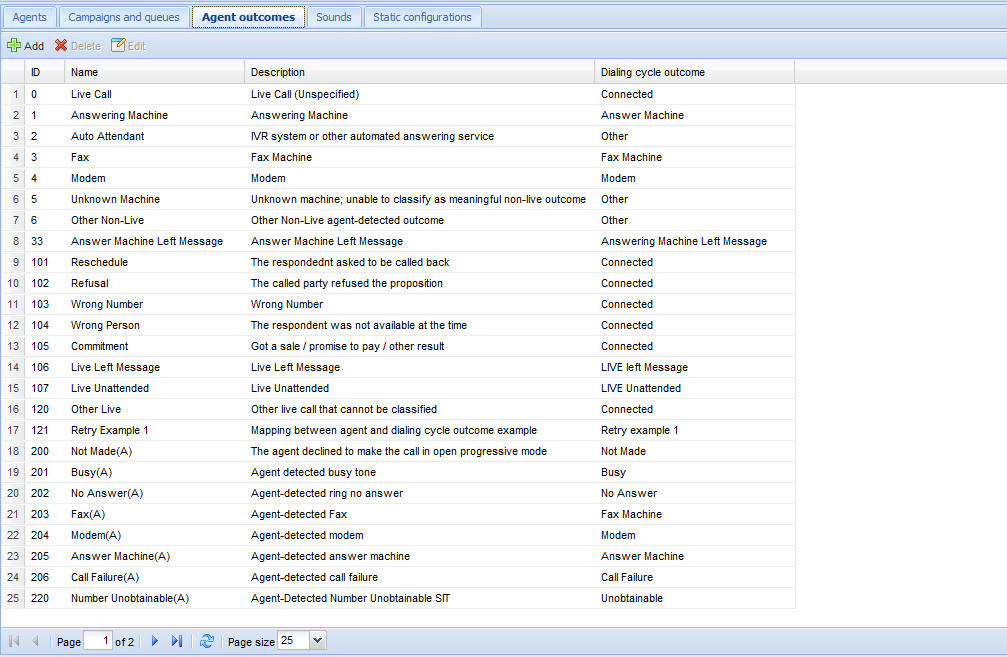The image size is (1007, 657).
Task: Select the Other Live row
Action: (398, 409)
